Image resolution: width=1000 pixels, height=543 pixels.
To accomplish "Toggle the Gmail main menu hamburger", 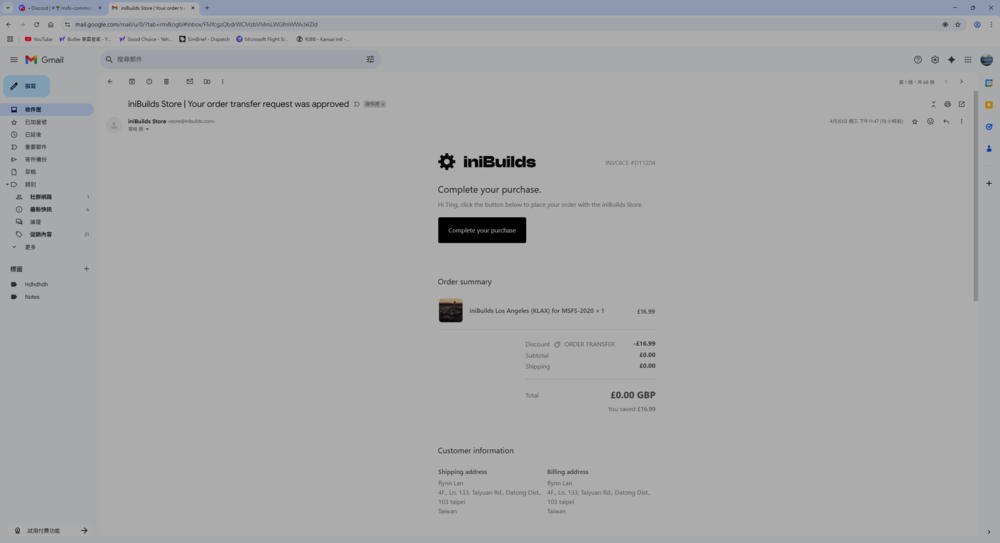I will tap(14, 60).
